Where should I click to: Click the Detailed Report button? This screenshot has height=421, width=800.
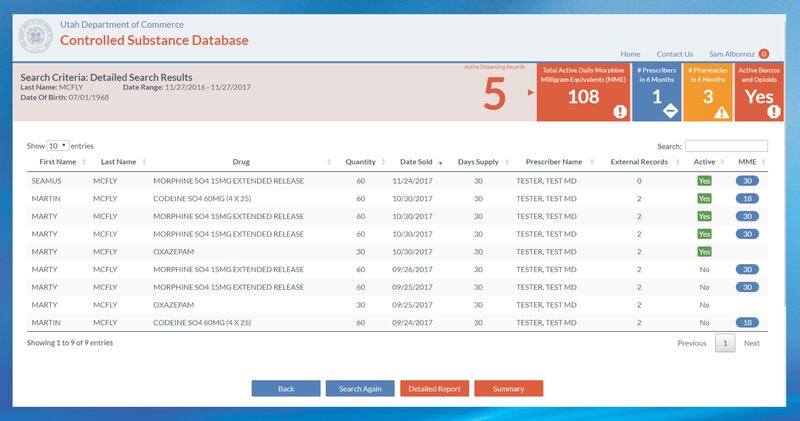tap(434, 388)
